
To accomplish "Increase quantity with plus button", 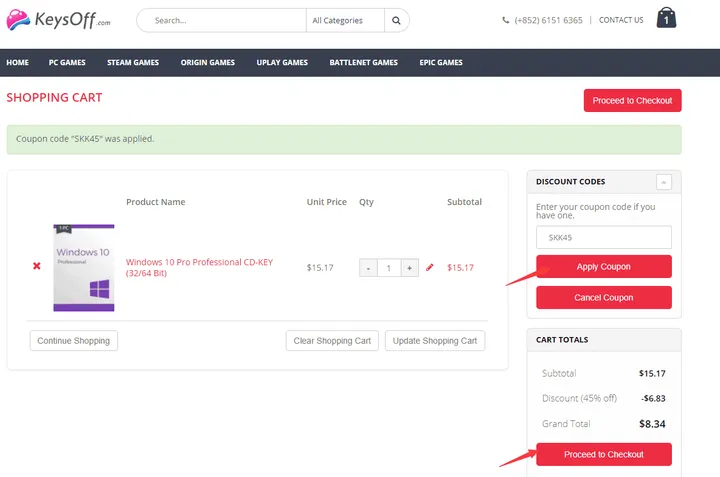I will 409,268.
